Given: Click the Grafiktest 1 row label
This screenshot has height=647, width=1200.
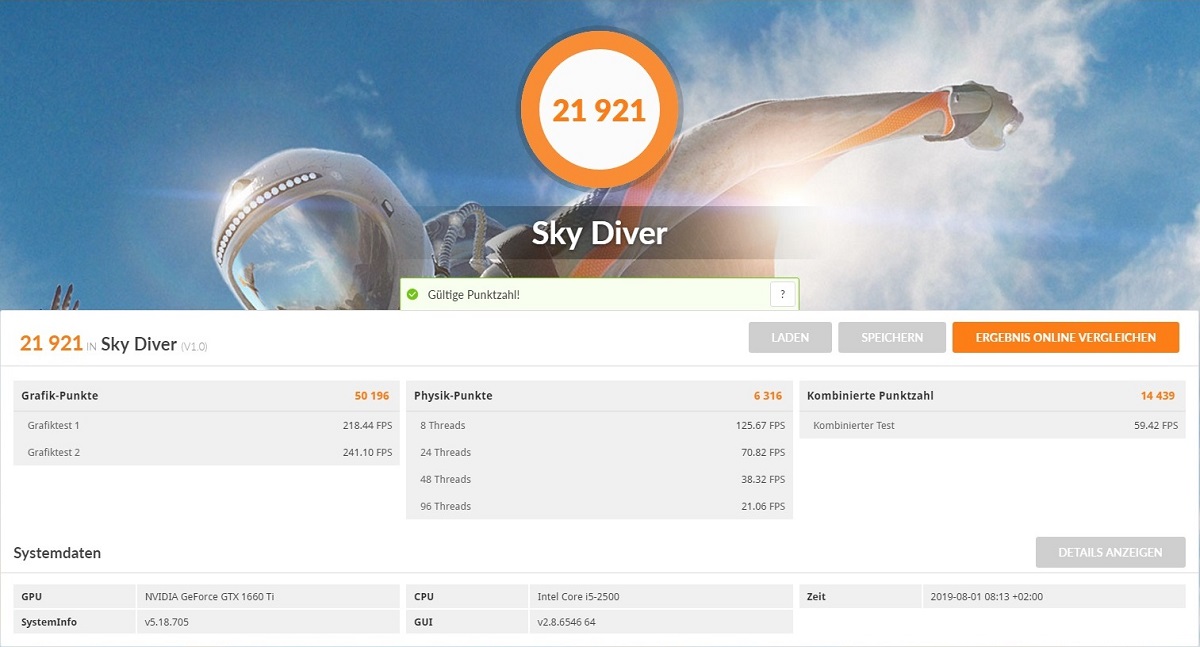Looking at the screenshot, I should tap(54, 425).
